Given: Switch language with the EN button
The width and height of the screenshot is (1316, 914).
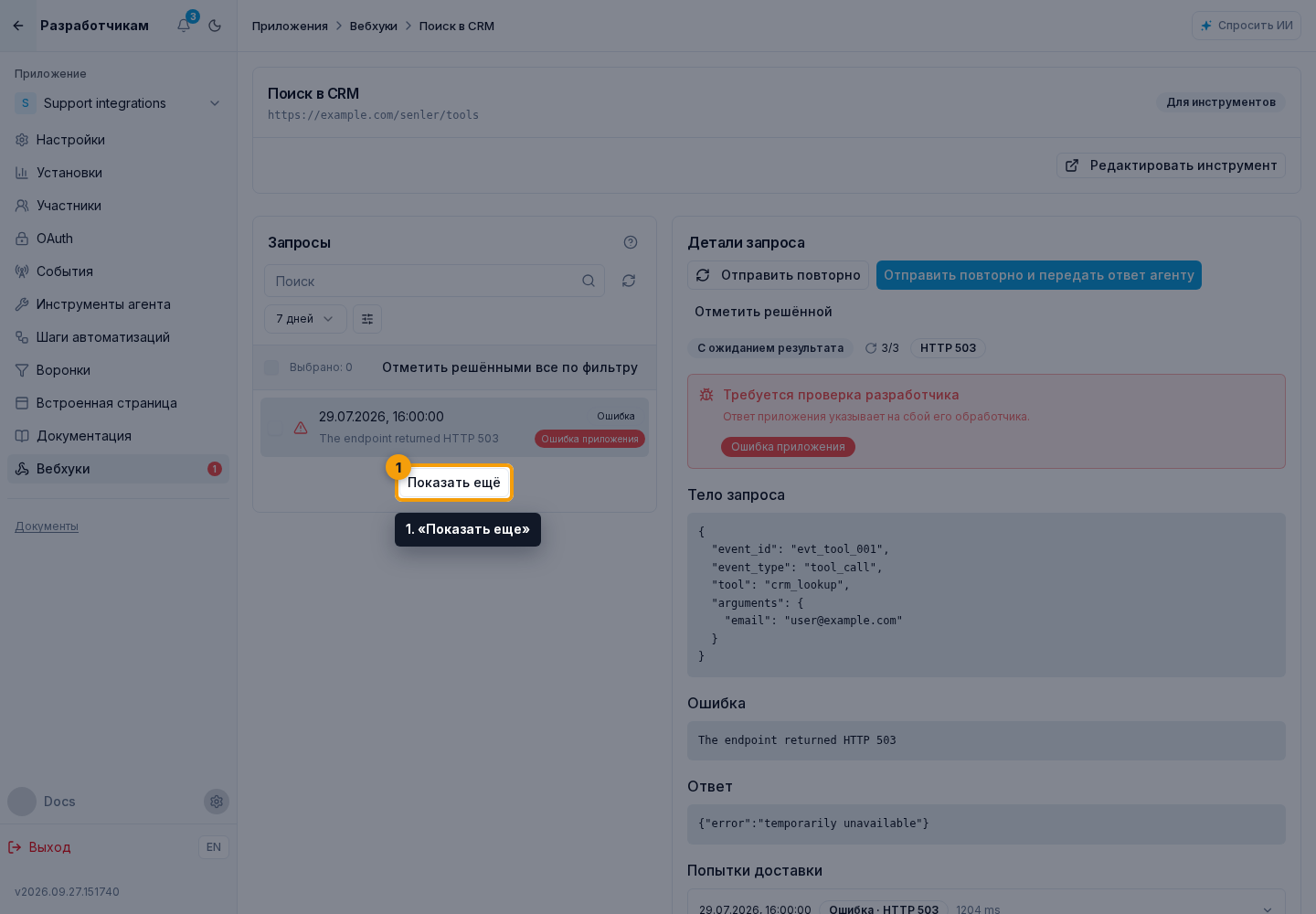Looking at the screenshot, I should tap(214, 847).
